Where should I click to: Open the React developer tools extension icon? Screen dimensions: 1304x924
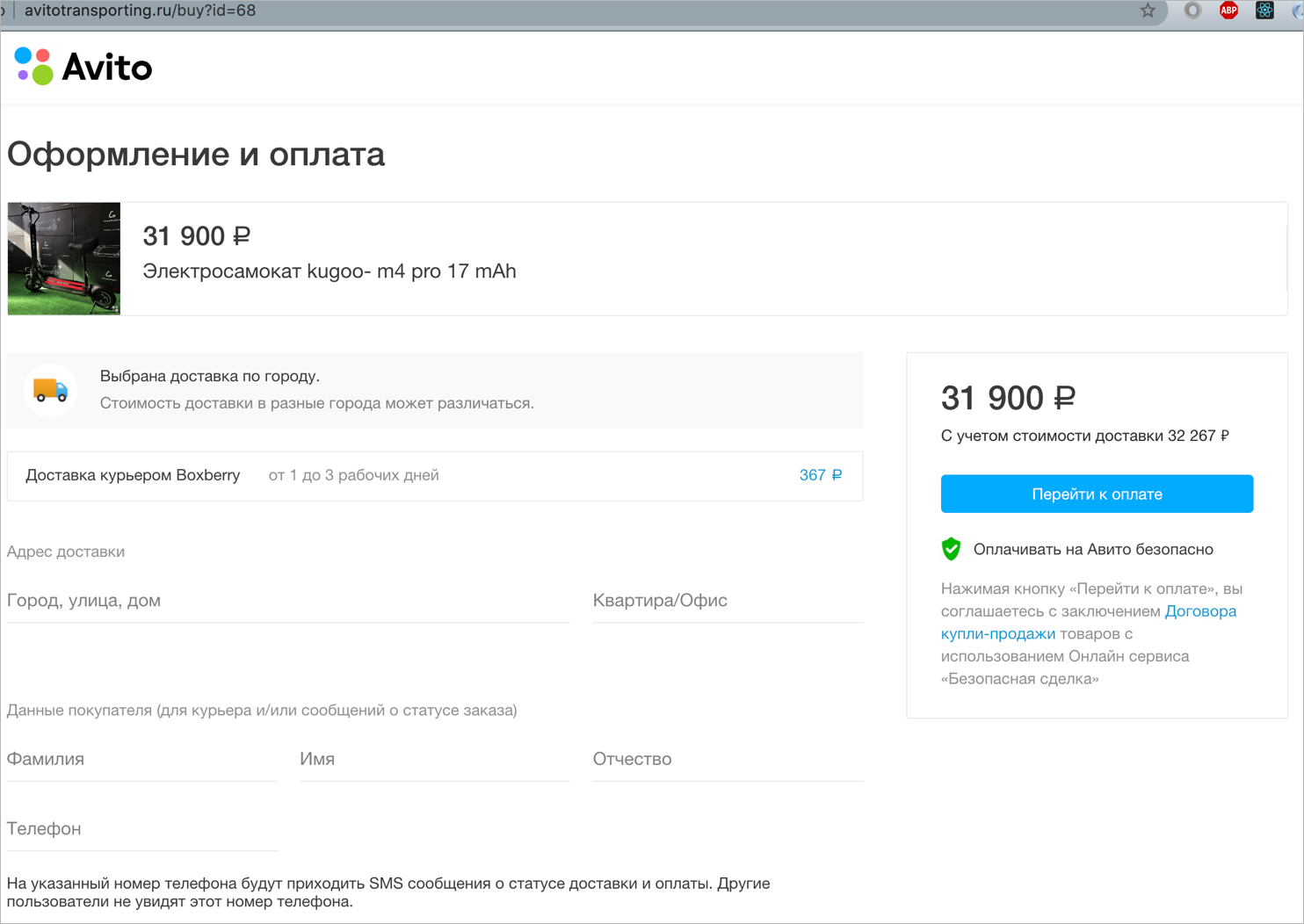1264,11
